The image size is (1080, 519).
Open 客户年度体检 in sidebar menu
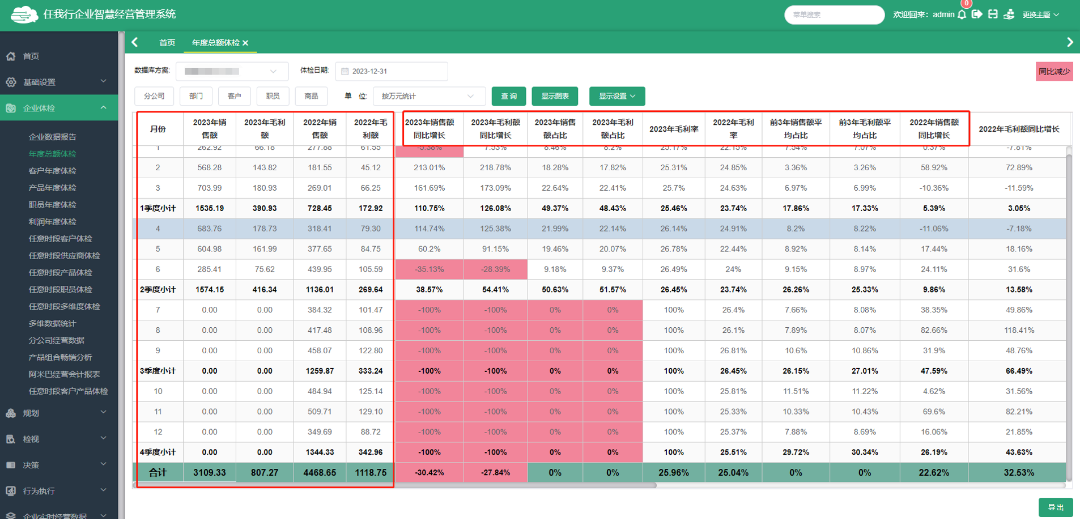[52, 170]
